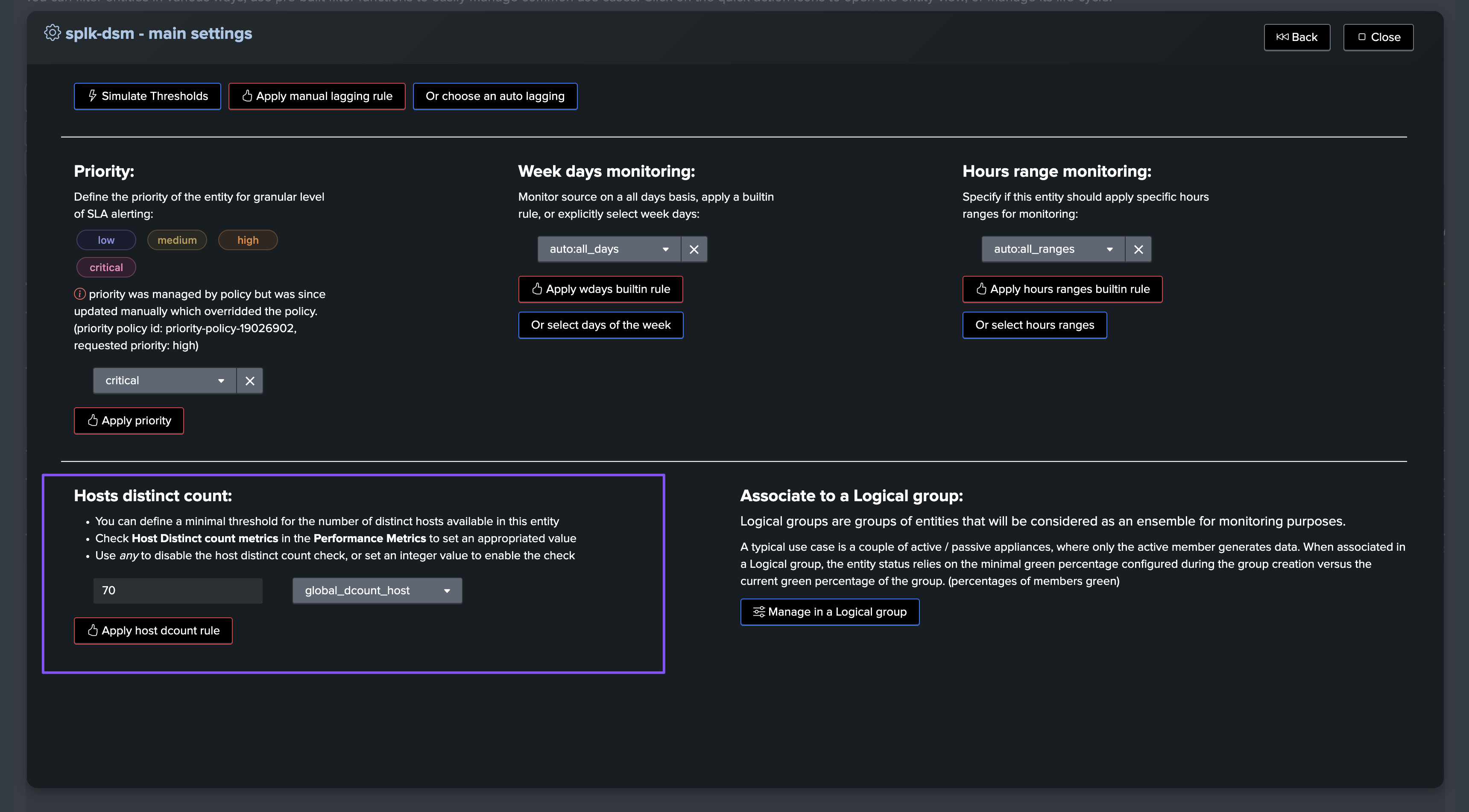Select the critical priority pill
Screen dimensions: 1469x812
(106, 267)
